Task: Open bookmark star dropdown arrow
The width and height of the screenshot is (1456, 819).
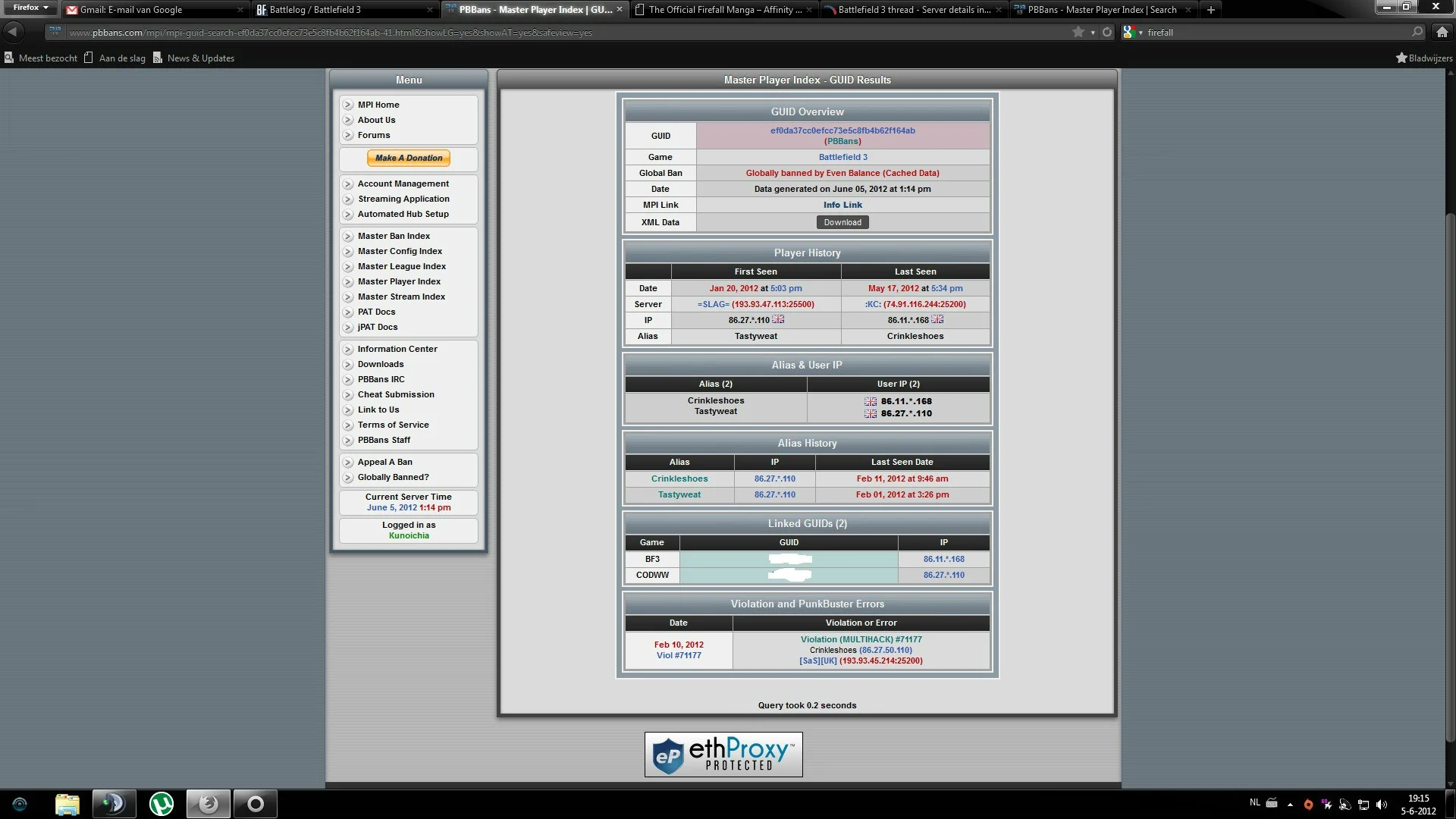Action: 1093,33
